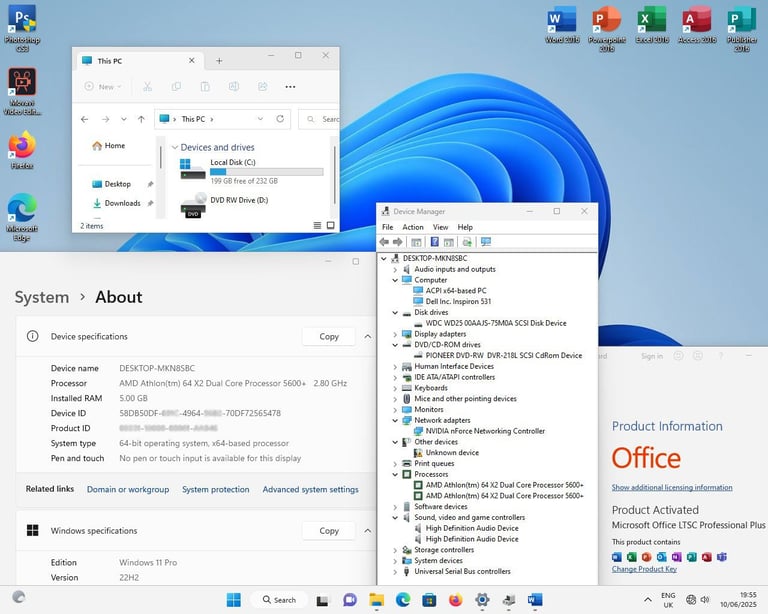Open Photoshop CS3 desktop shortcut

pos(22,28)
